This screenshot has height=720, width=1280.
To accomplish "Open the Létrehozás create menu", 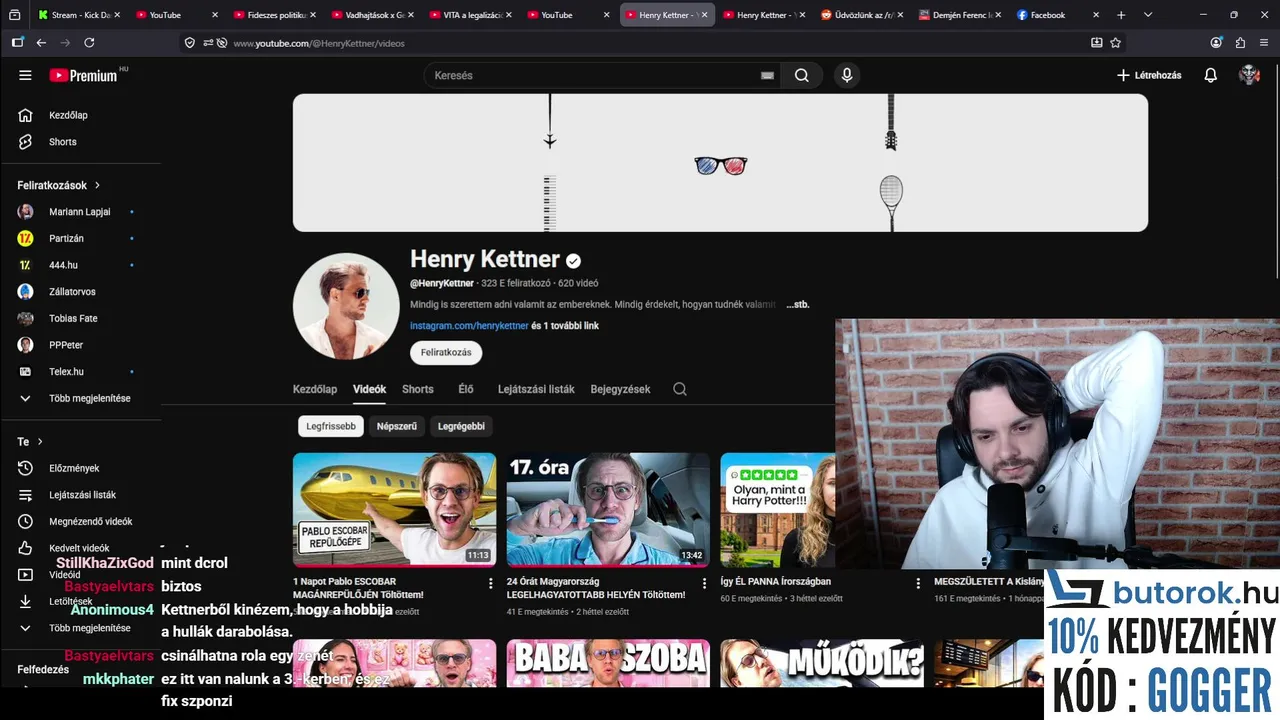I will [1149, 75].
